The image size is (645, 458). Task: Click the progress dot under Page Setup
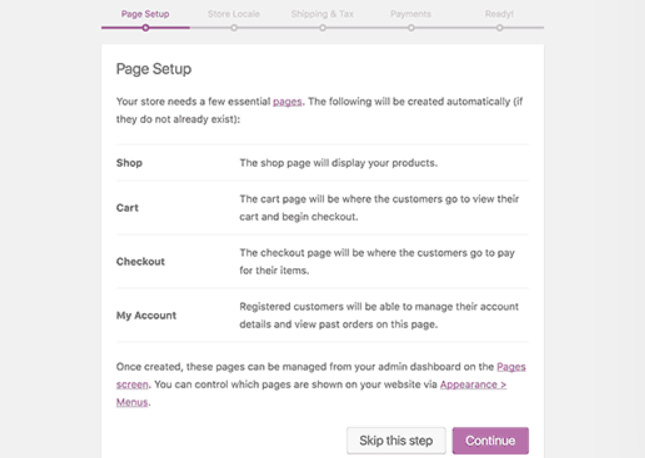(145, 28)
